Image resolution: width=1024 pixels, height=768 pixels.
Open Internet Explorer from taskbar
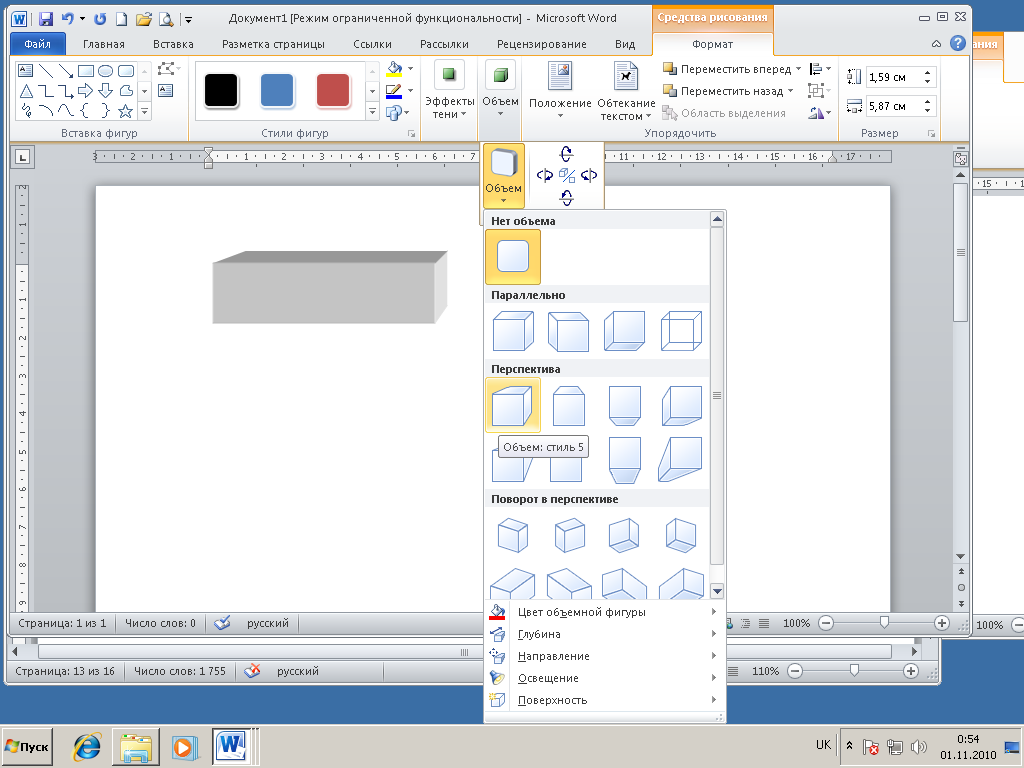(x=87, y=746)
